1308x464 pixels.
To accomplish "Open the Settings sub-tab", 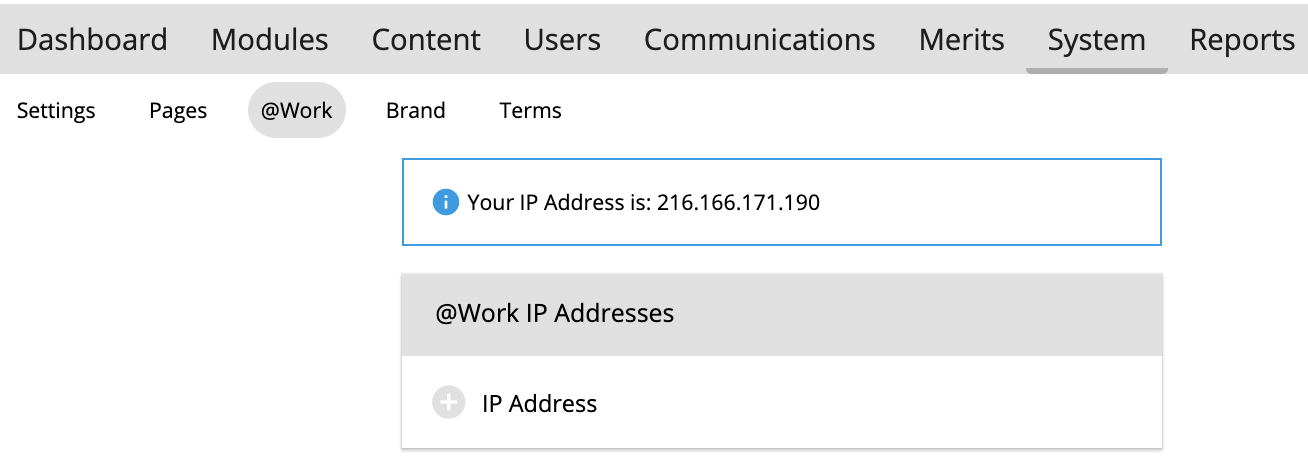I will [x=56, y=110].
